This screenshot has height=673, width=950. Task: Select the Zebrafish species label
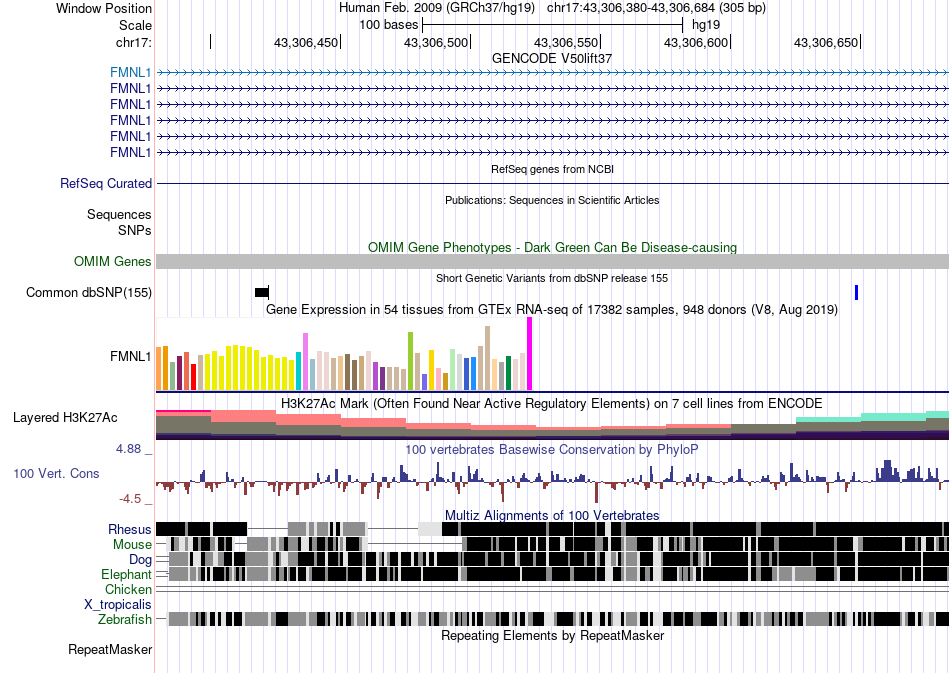(125, 619)
